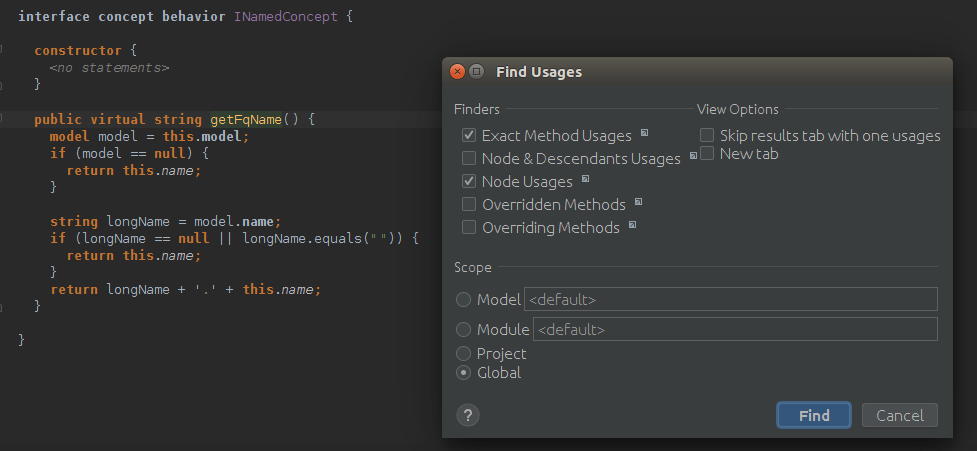This screenshot has width=977, height=451.
Task: Close the Find Usages dialog
Action: coord(458,72)
